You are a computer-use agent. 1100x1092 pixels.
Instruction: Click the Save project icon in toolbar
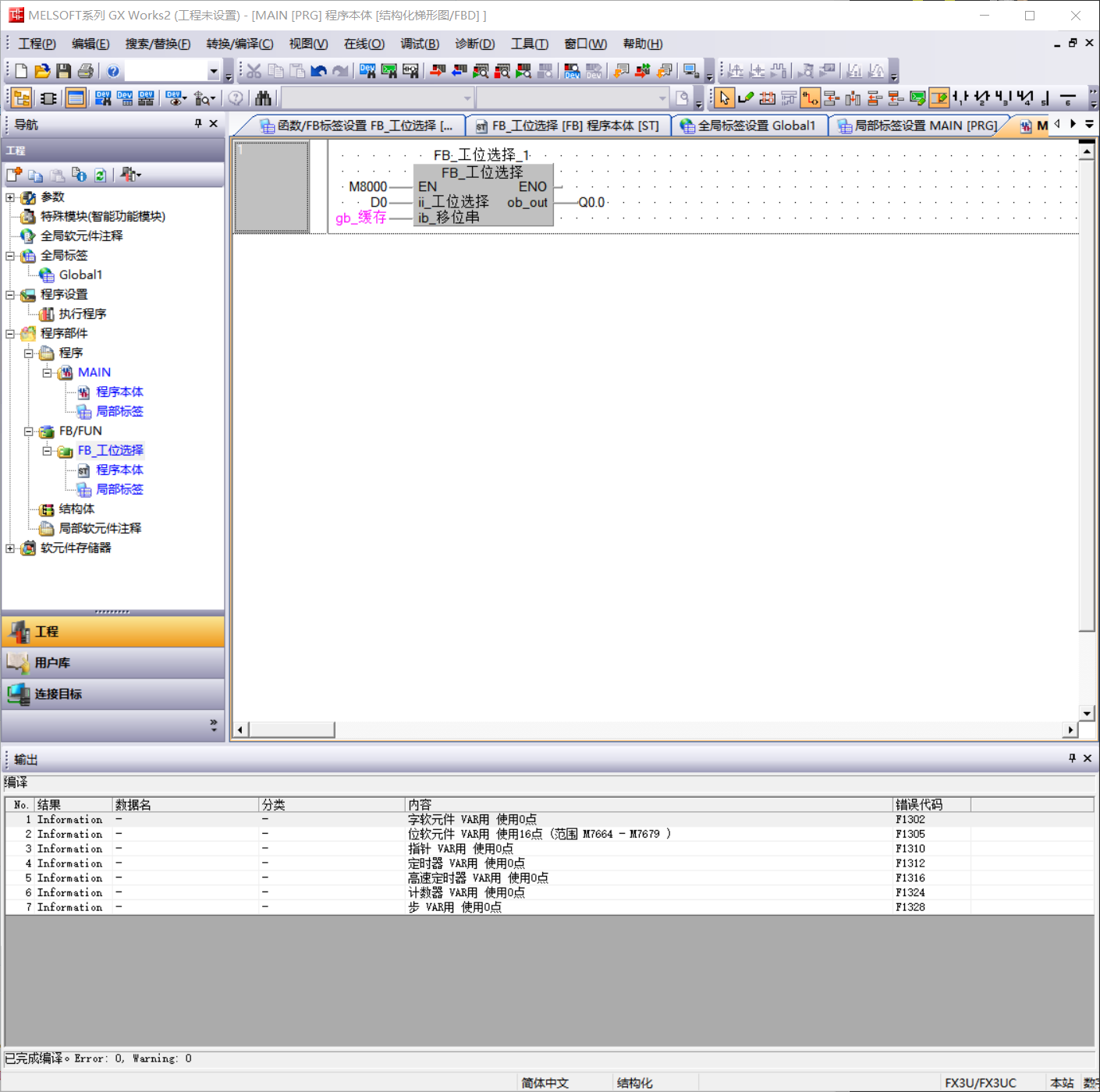pos(63,71)
